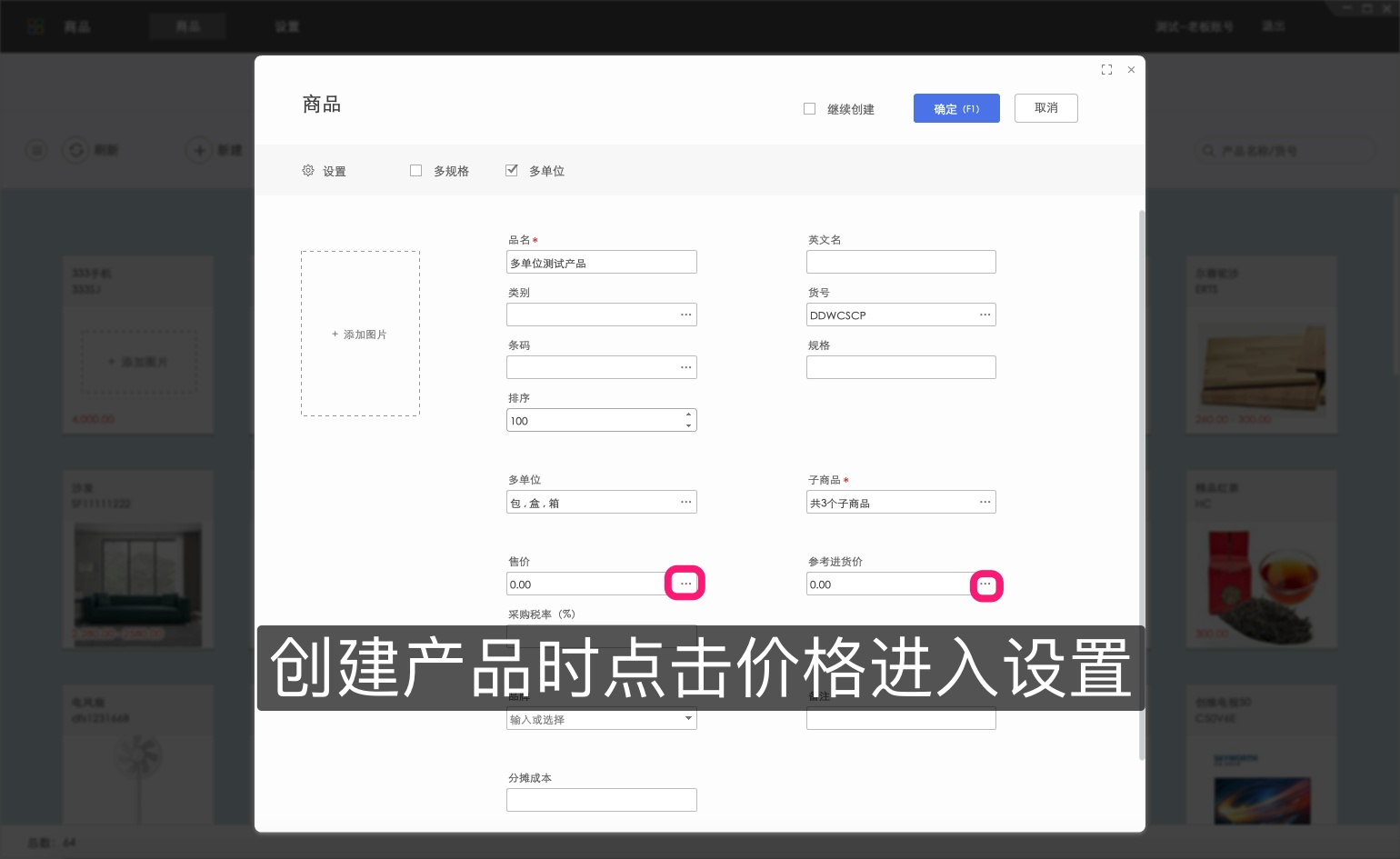Open the 子商品 ellipsis button
1400x859 pixels.
point(985,502)
